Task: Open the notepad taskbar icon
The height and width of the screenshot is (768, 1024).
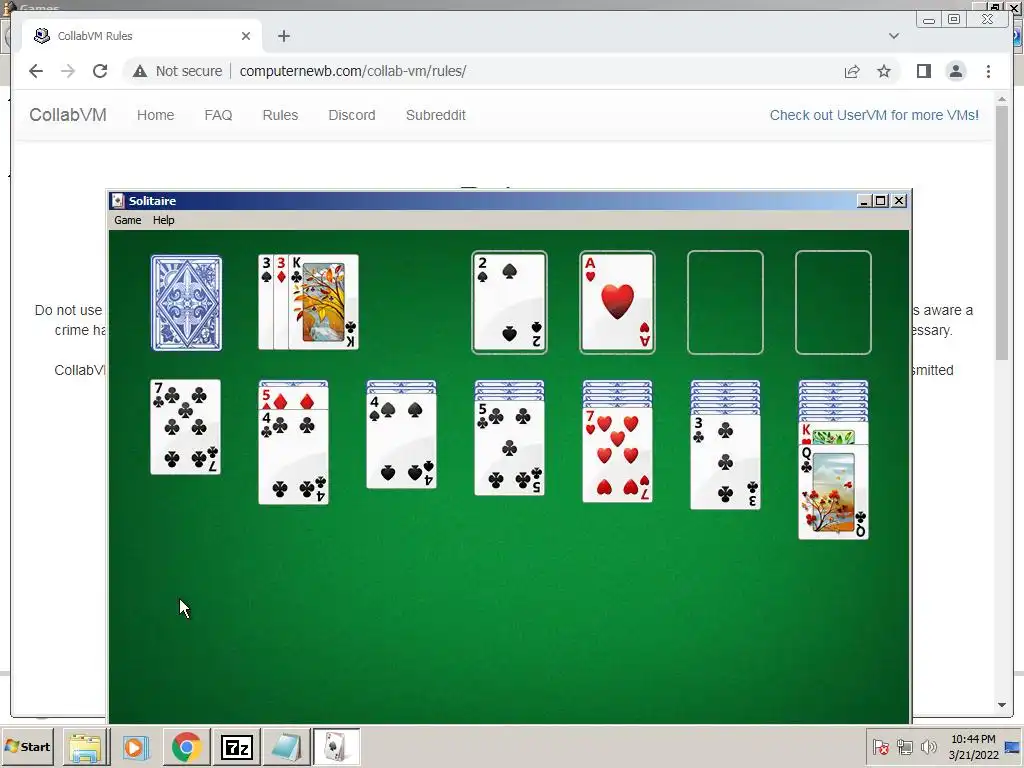Action: coord(286,747)
